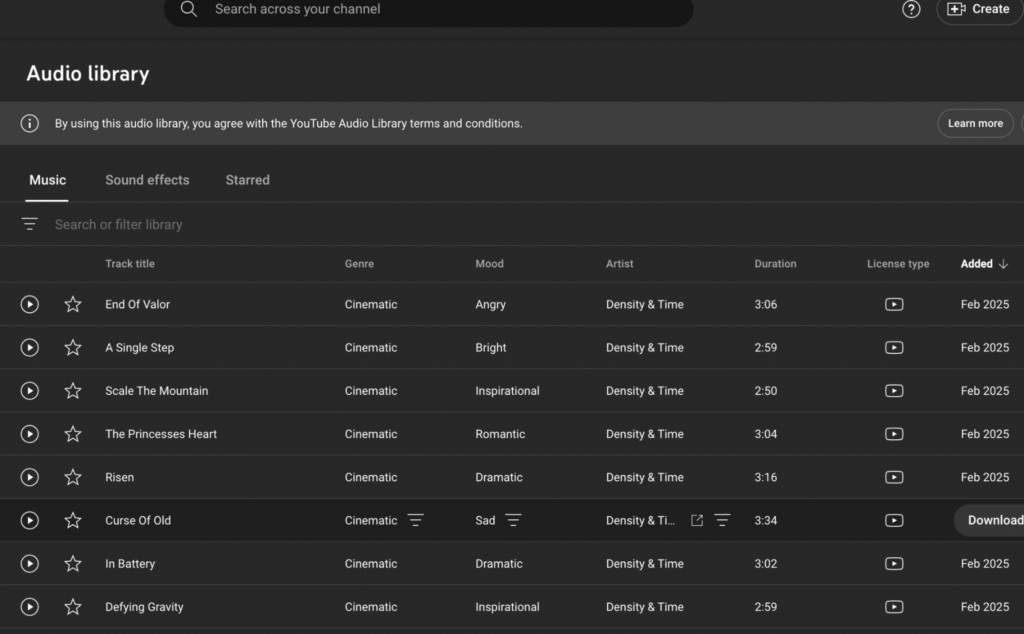Click the Genre column header
Viewport: 1024px width, 634px height.
click(359, 264)
